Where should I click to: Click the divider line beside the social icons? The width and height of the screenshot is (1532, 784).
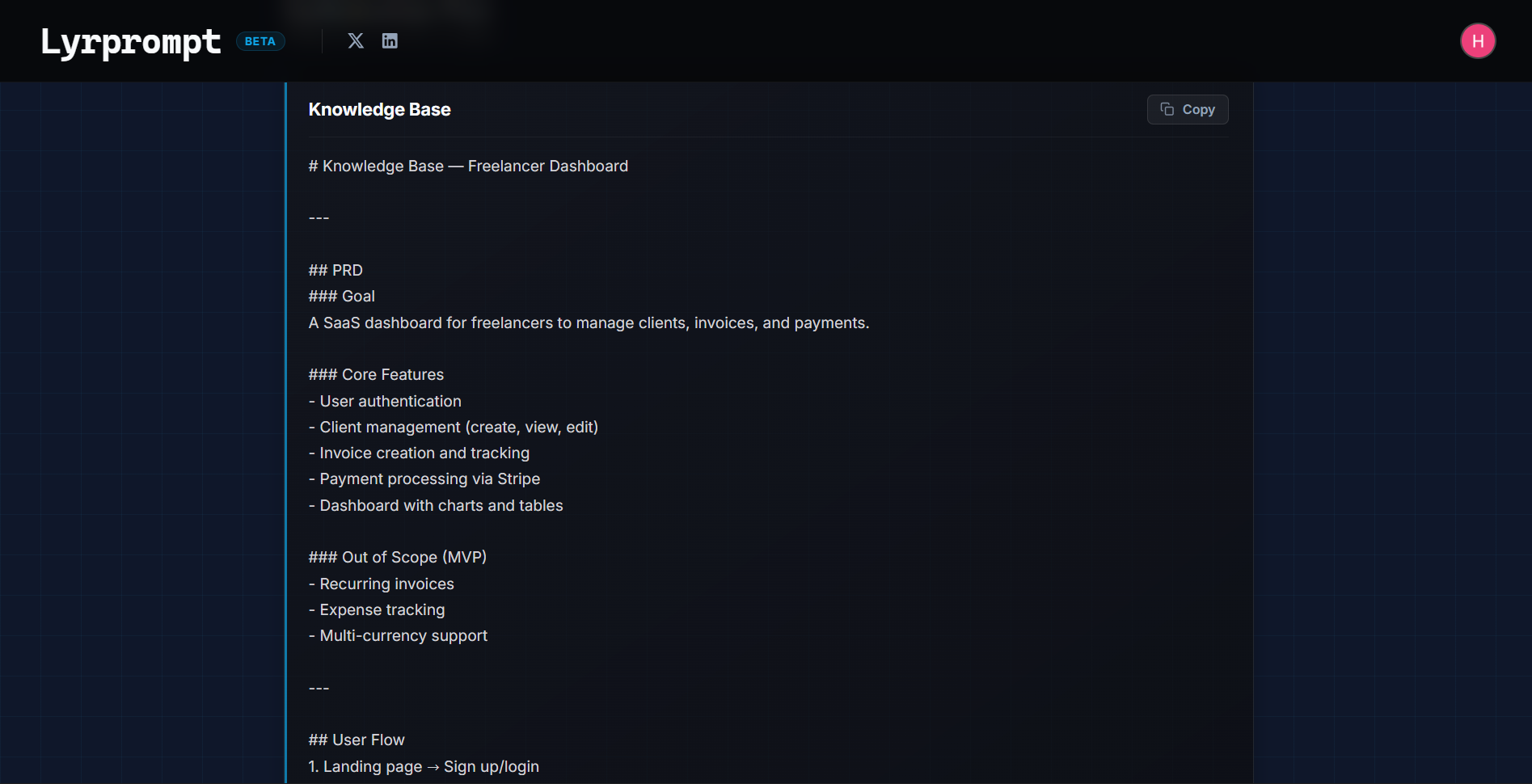tap(321, 40)
